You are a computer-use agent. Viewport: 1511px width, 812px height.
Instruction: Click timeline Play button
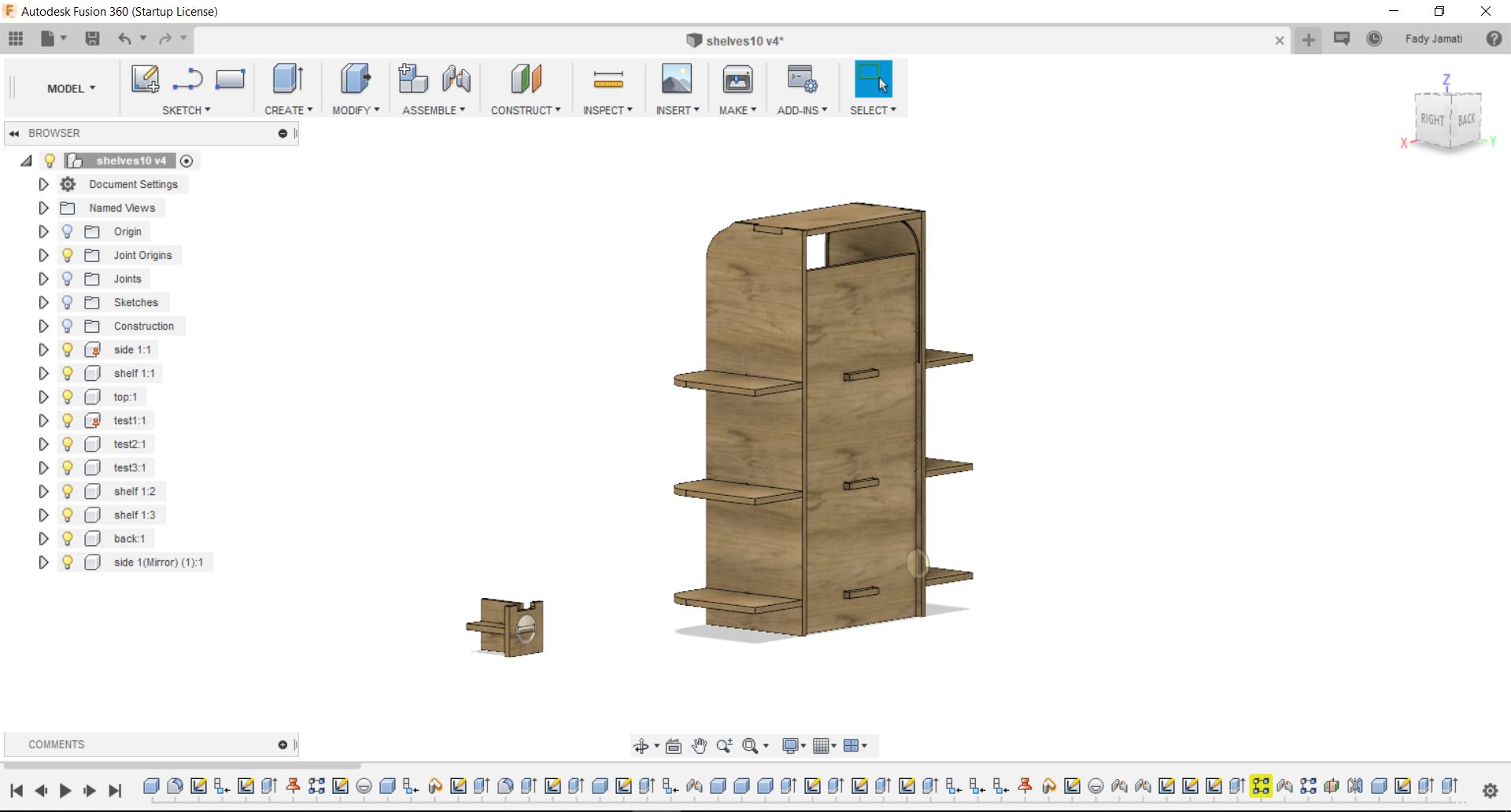65,791
